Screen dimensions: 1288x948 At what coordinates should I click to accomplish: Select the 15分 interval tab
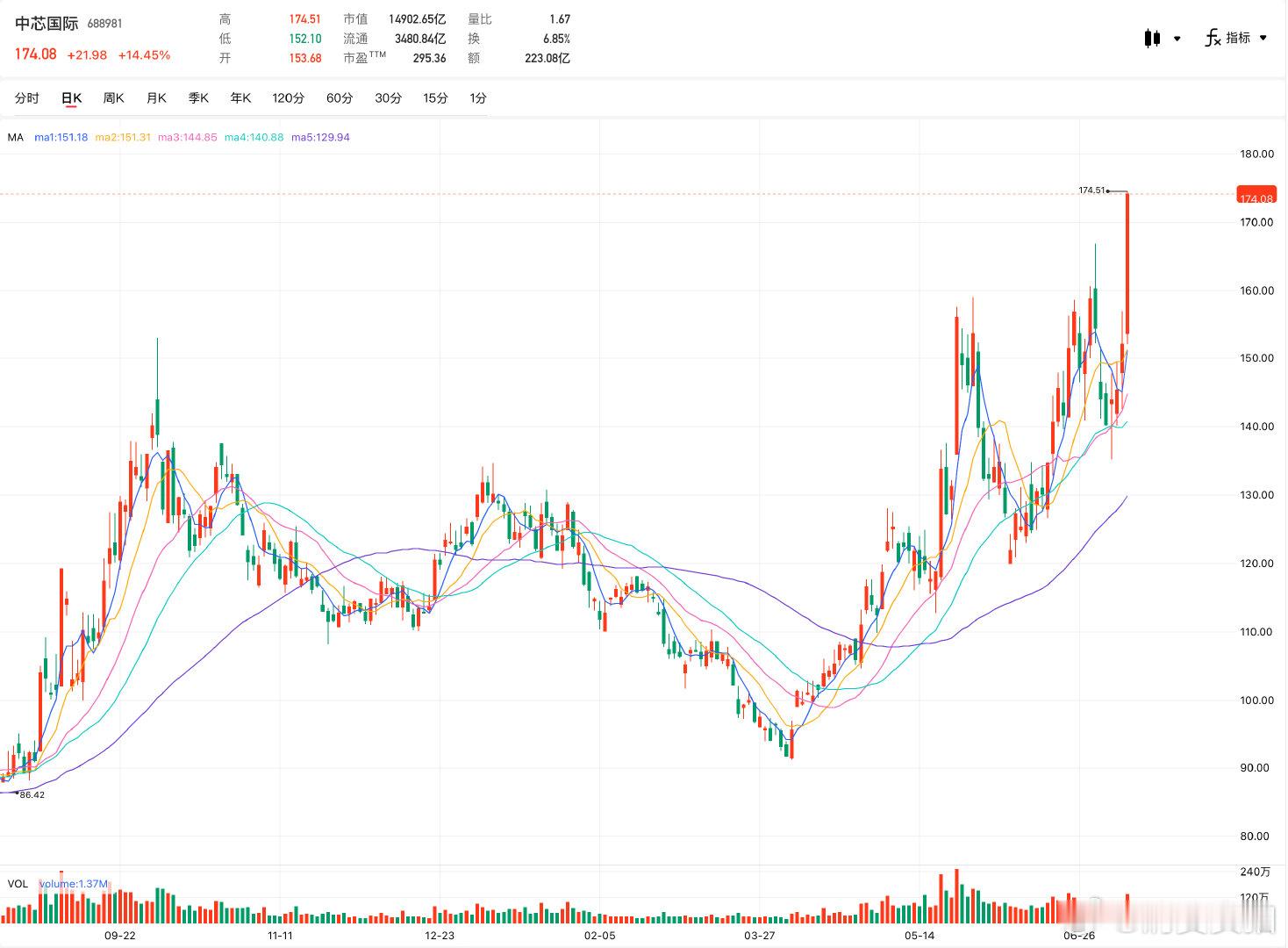click(x=435, y=98)
